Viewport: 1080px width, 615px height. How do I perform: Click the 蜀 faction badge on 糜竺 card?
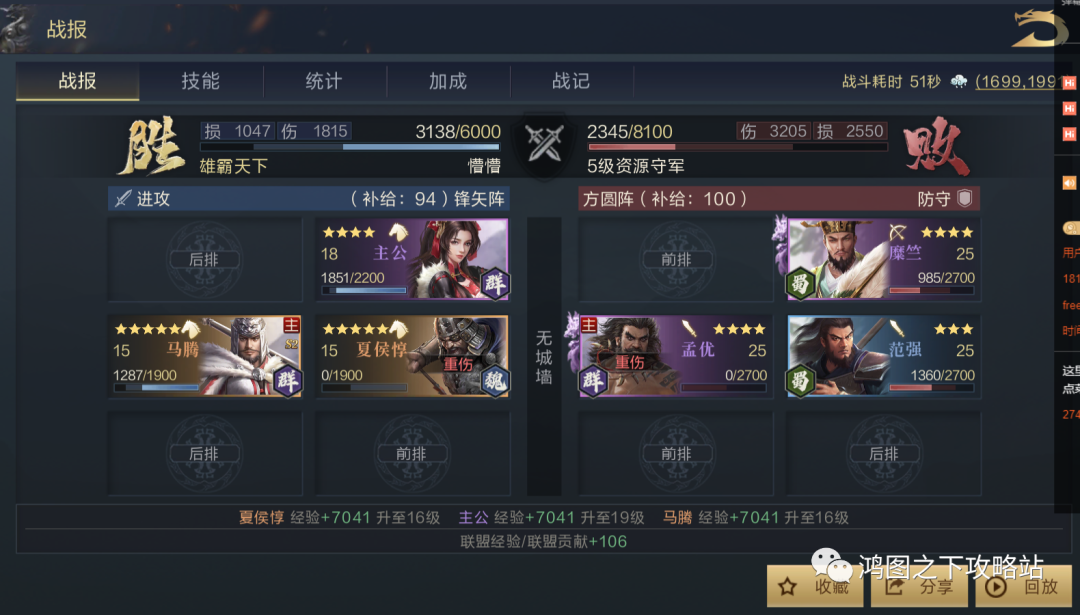pyautogui.click(x=800, y=283)
